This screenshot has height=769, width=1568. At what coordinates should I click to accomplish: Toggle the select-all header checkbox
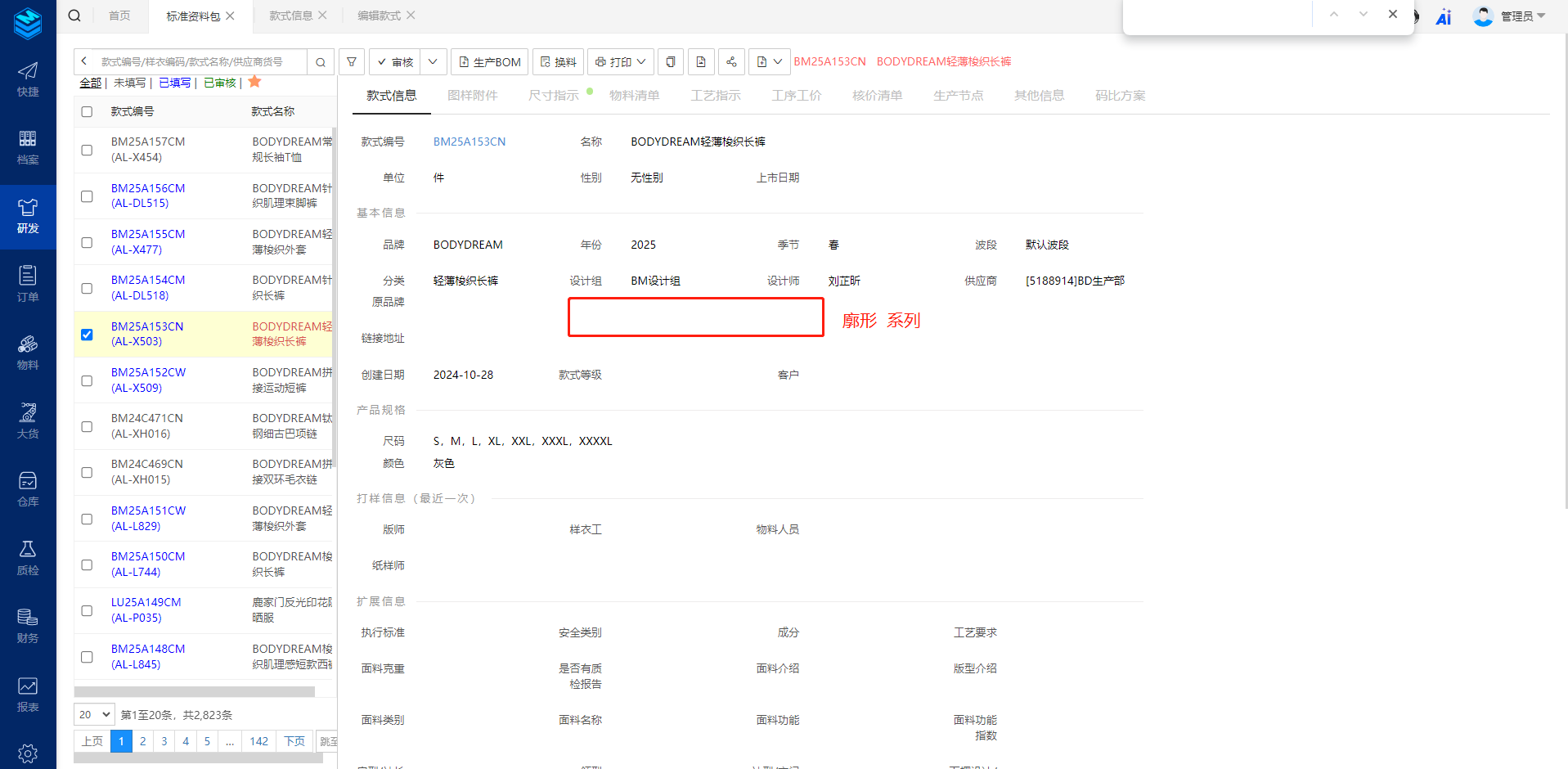click(87, 112)
